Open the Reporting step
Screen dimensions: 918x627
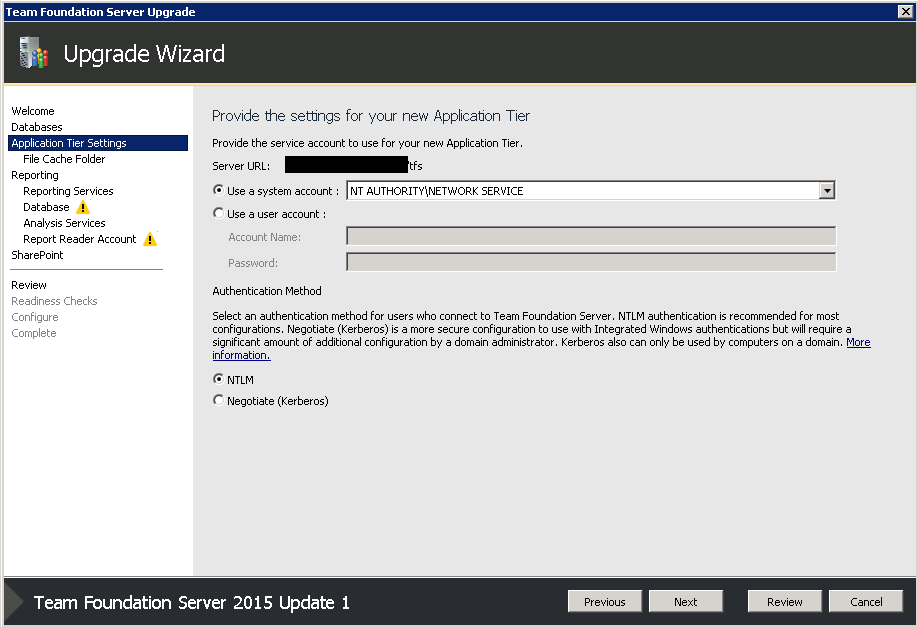pyautogui.click(x=35, y=175)
